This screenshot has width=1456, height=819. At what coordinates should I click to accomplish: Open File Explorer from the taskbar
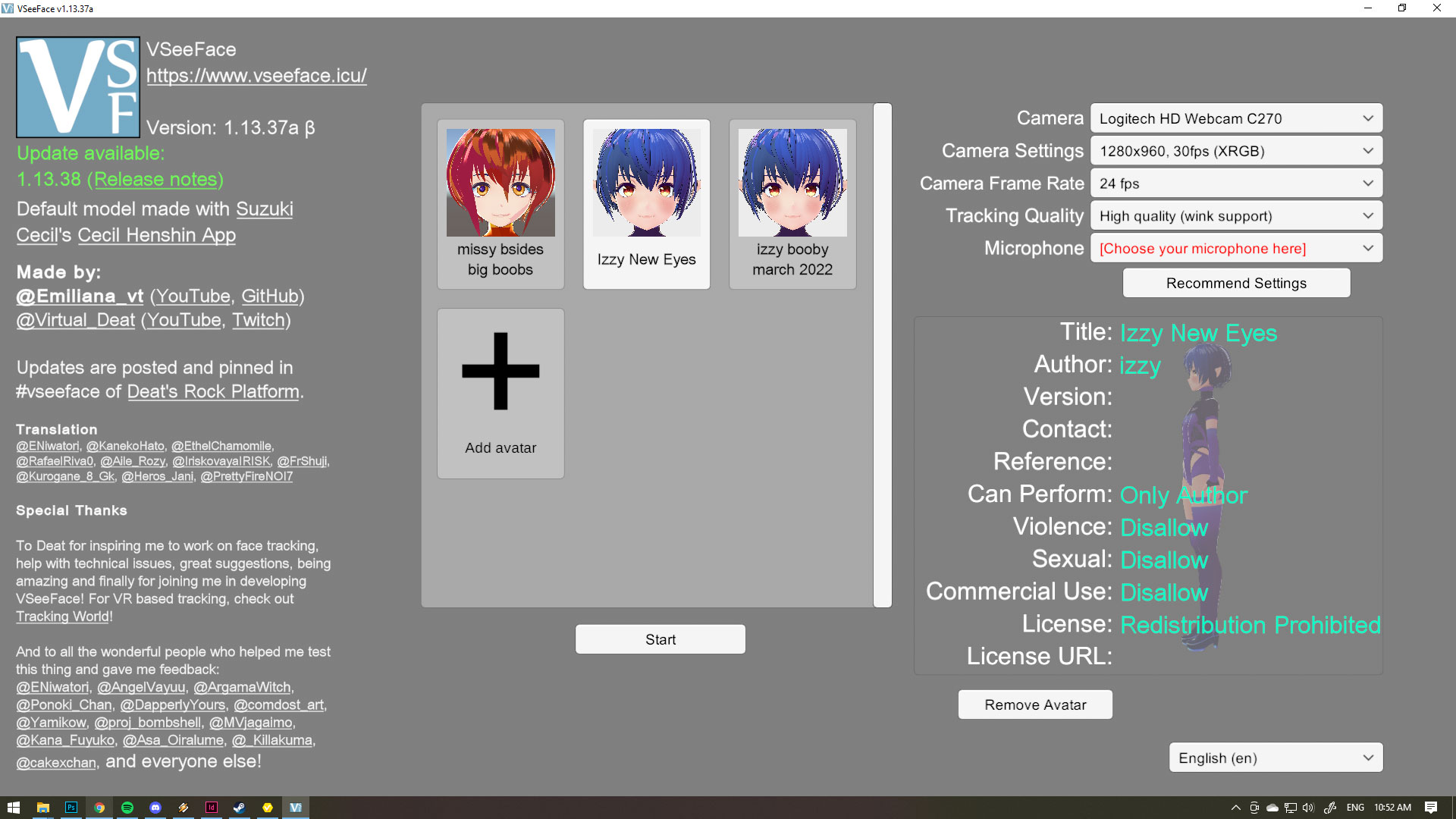(42, 808)
